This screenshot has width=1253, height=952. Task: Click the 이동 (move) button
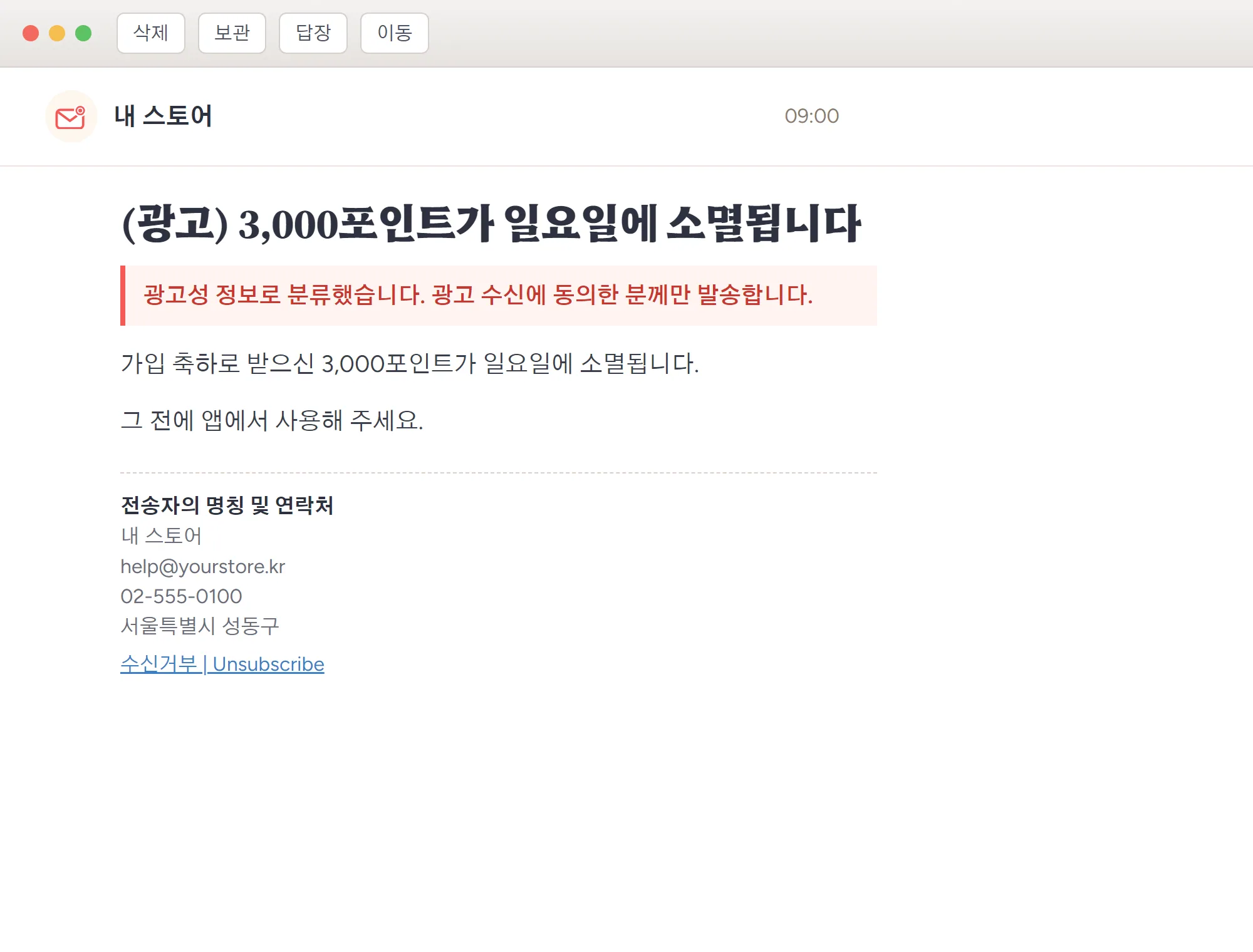[395, 33]
